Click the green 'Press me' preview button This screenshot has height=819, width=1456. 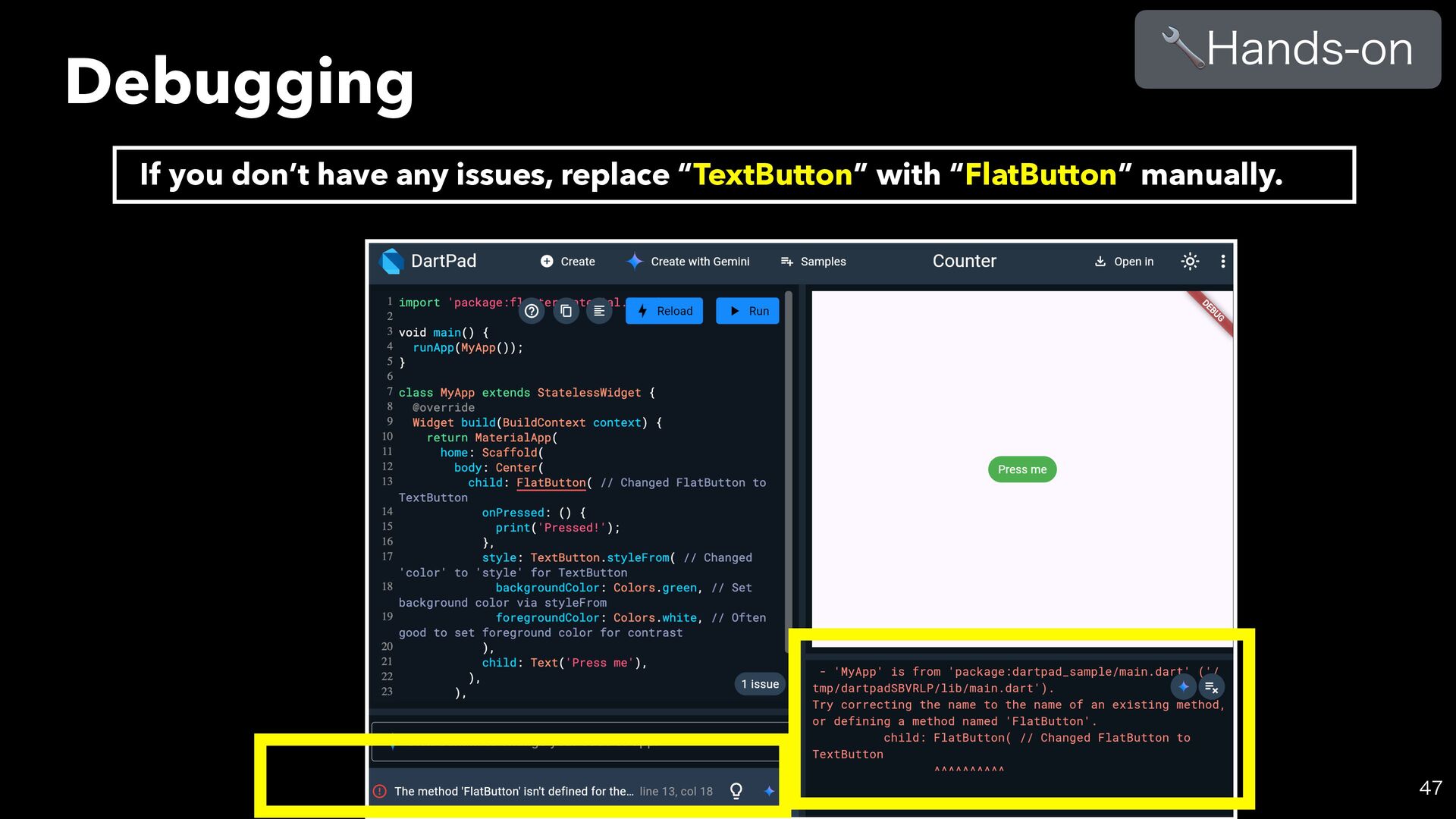pos(1021,469)
